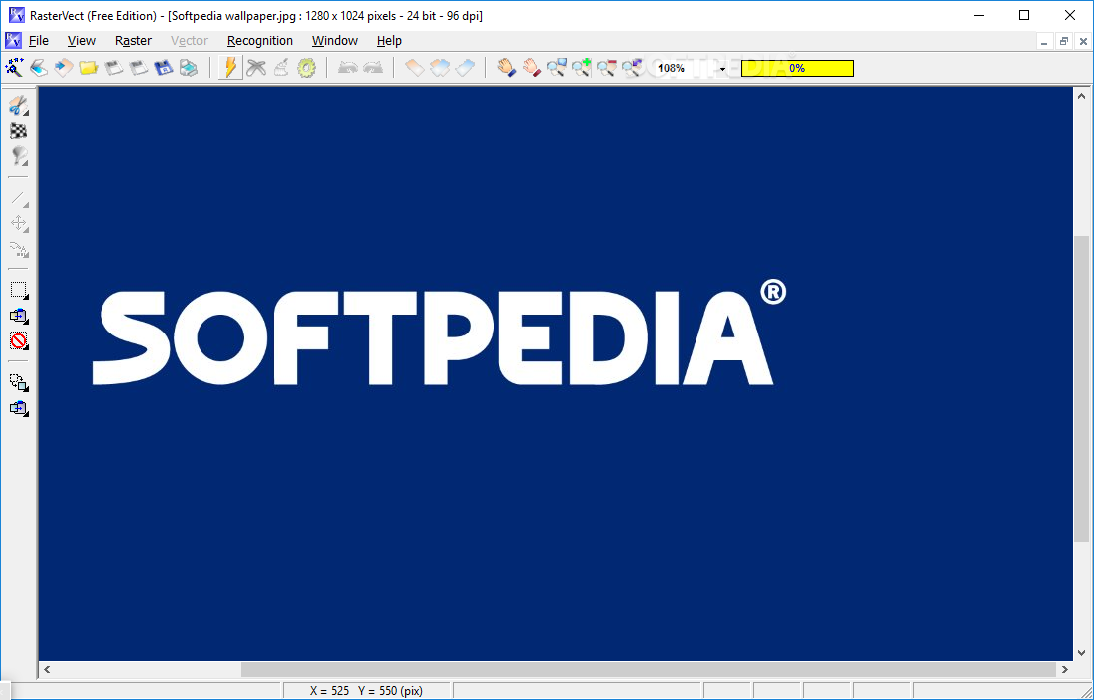Click the magic wand wizard icon
The height and width of the screenshot is (700, 1094).
pos(14,68)
